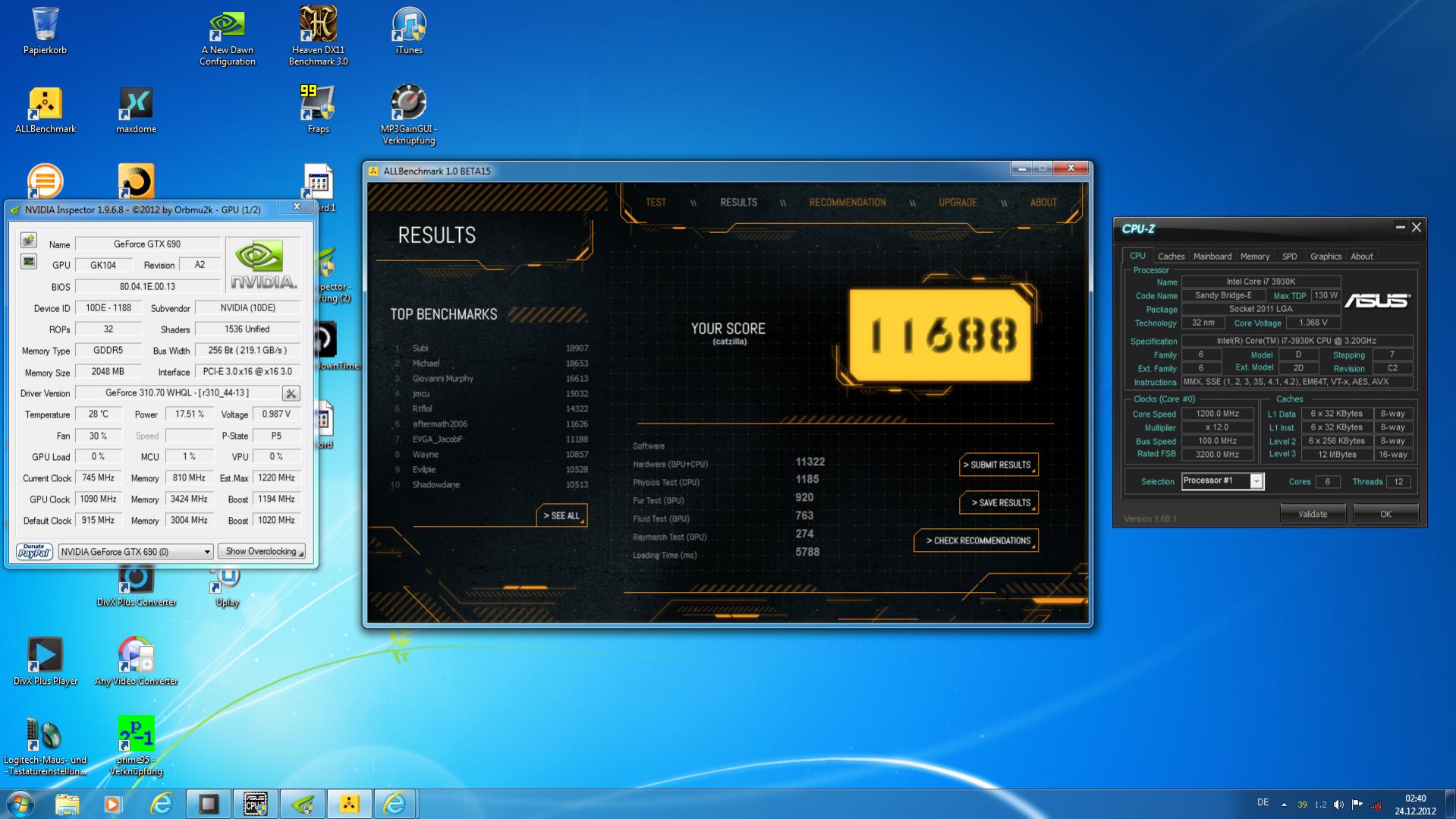
Task: Open the maxdome desktop shortcut
Action: 136,110
